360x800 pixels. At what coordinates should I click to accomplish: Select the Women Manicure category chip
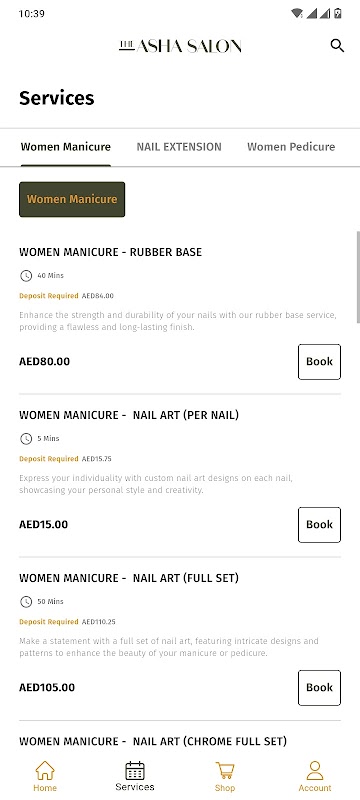tap(72, 199)
